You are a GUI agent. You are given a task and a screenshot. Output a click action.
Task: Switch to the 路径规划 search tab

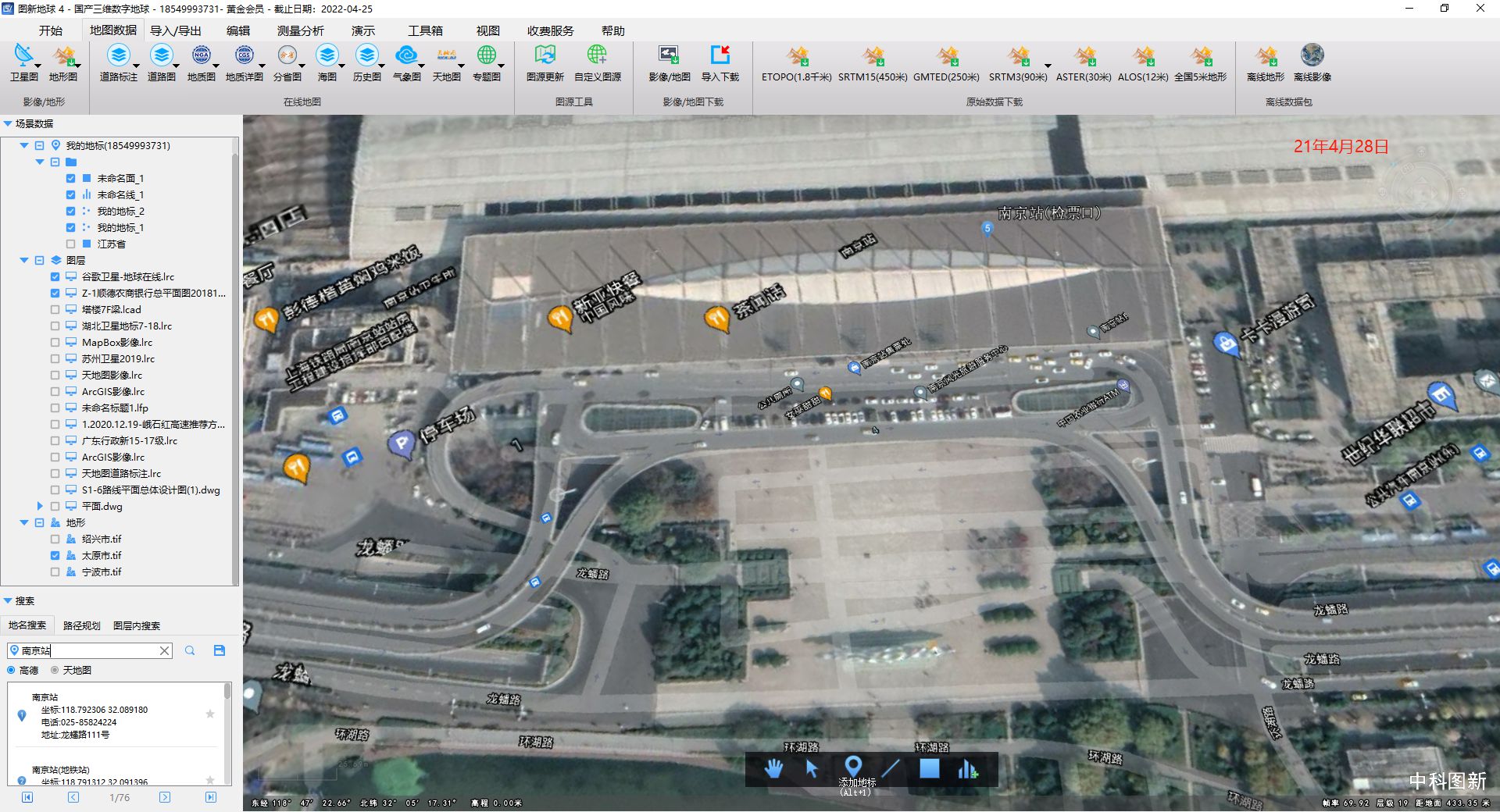(82, 625)
